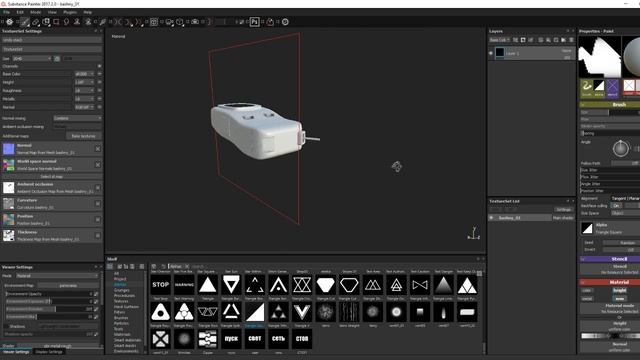Select the Projection tool in the toolbar
Image resolution: width=640 pixels, height=360 pixels.
pos(46,22)
